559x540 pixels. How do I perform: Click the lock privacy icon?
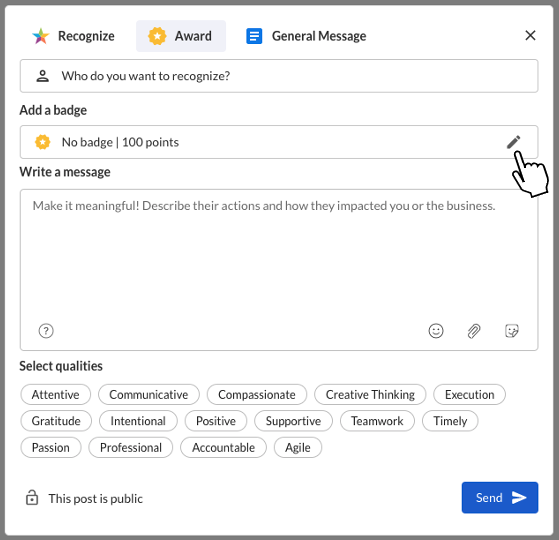click(x=32, y=498)
